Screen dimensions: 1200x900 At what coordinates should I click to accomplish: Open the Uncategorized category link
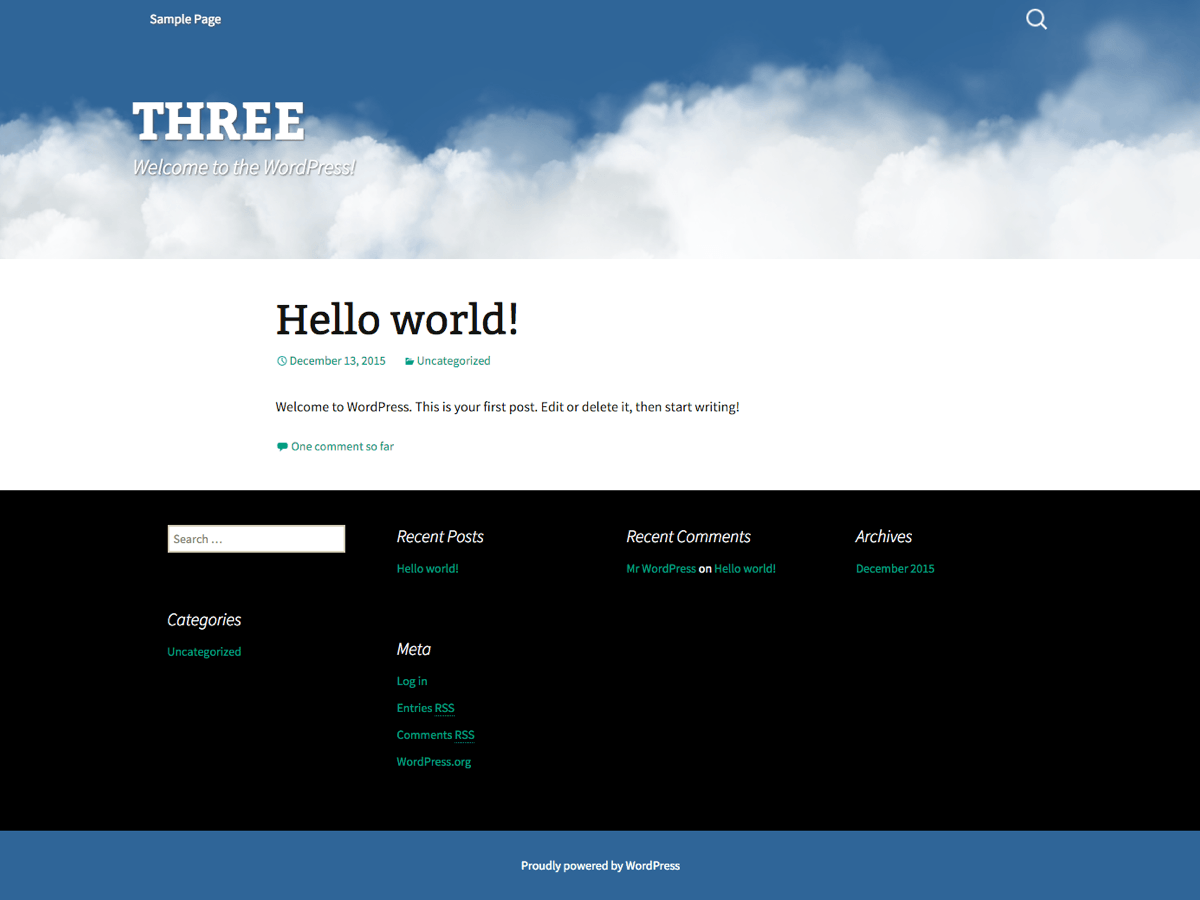pyautogui.click(x=453, y=360)
